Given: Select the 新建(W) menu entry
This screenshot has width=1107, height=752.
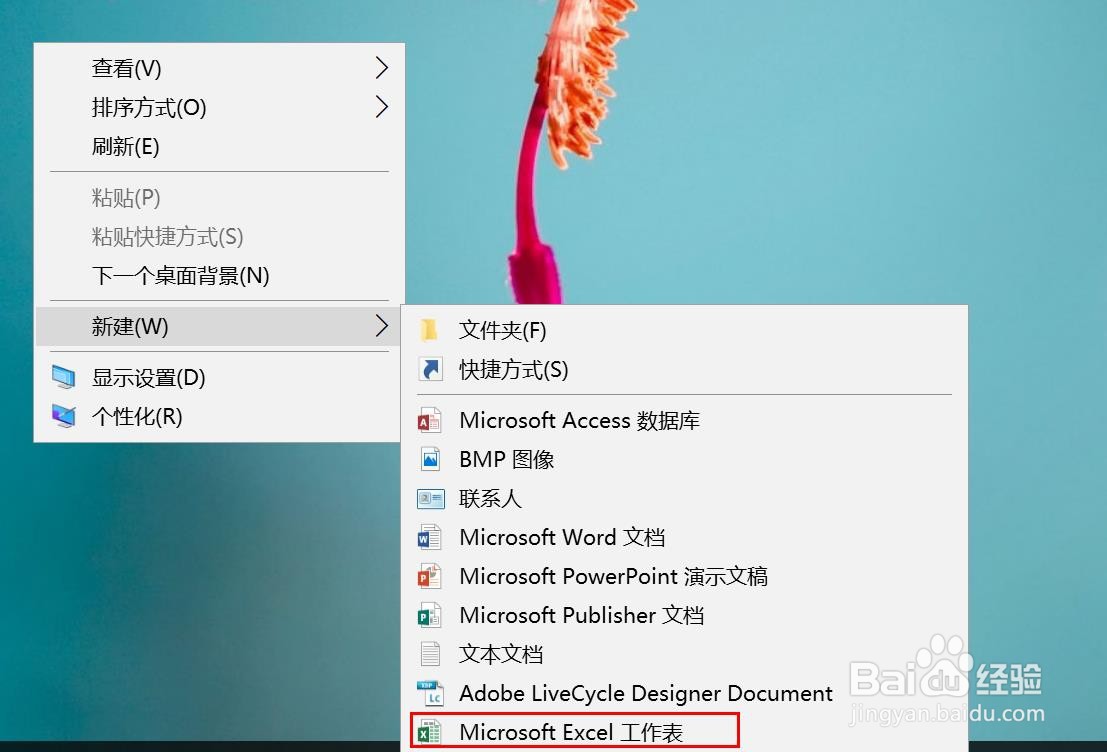Looking at the screenshot, I should tap(219, 326).
